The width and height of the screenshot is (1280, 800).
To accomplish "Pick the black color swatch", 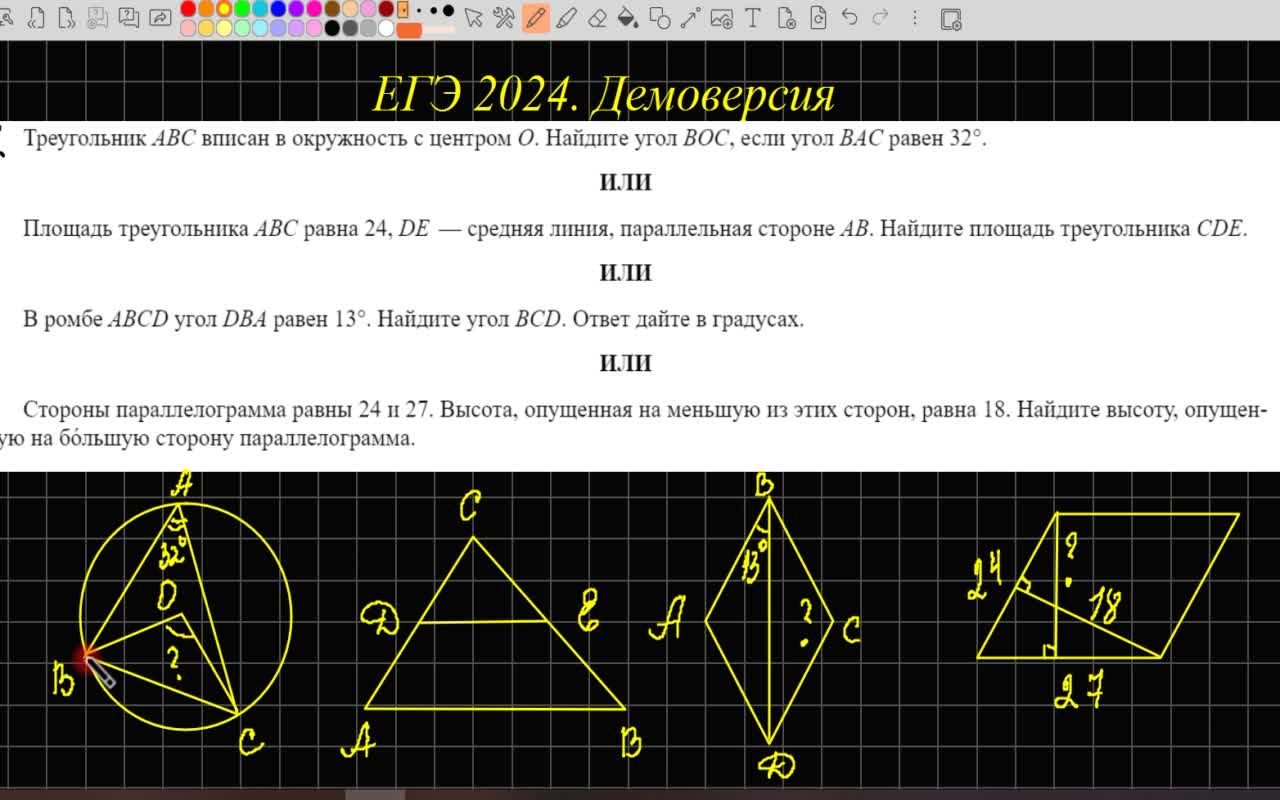I will click(x=332, y=28).
